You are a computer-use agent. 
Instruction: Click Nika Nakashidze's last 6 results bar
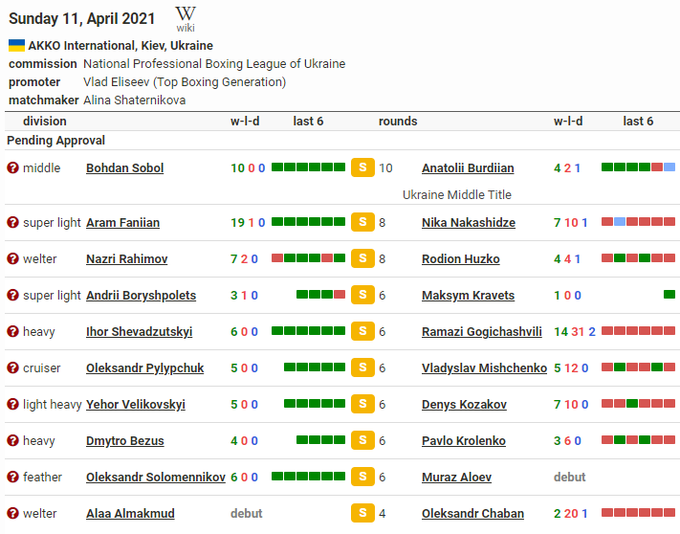click(x=638, y=222)
